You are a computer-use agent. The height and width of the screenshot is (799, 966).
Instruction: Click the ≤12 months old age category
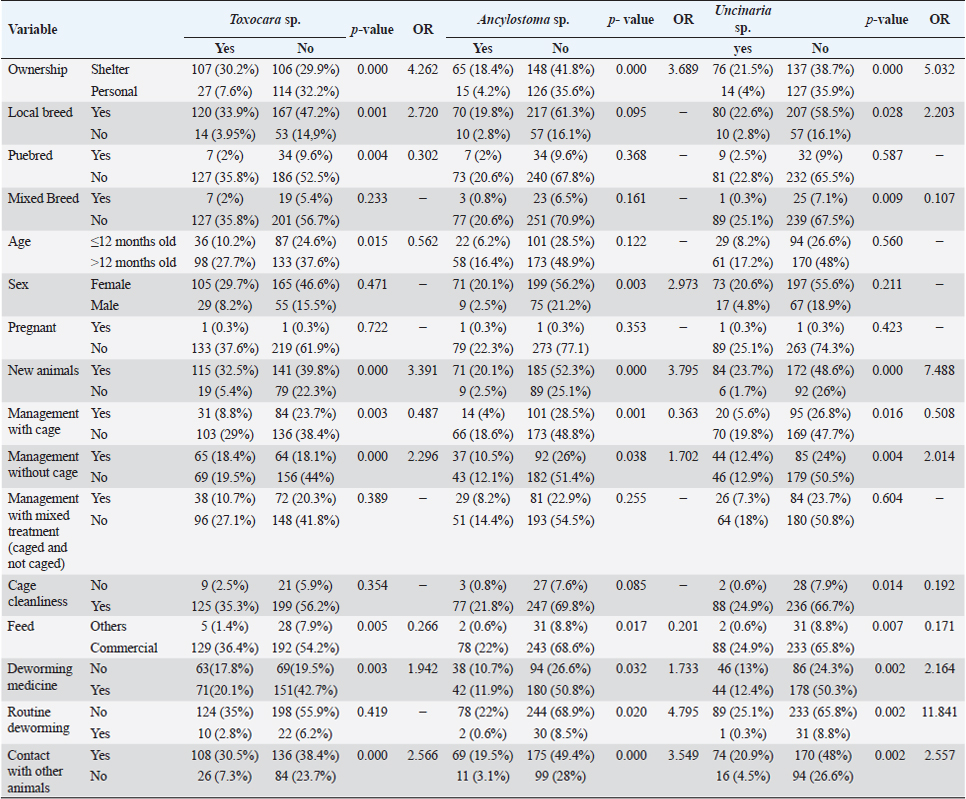(x=133, y=241)
